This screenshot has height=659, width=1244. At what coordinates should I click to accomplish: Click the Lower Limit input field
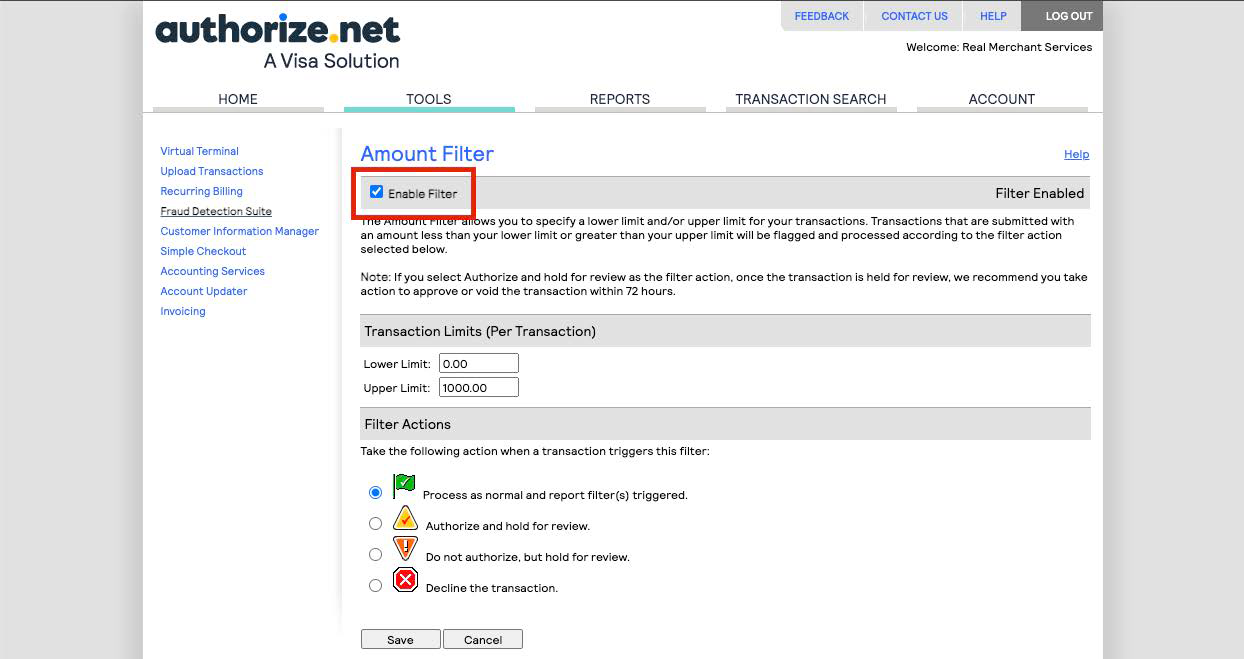(x=478, y=363)
